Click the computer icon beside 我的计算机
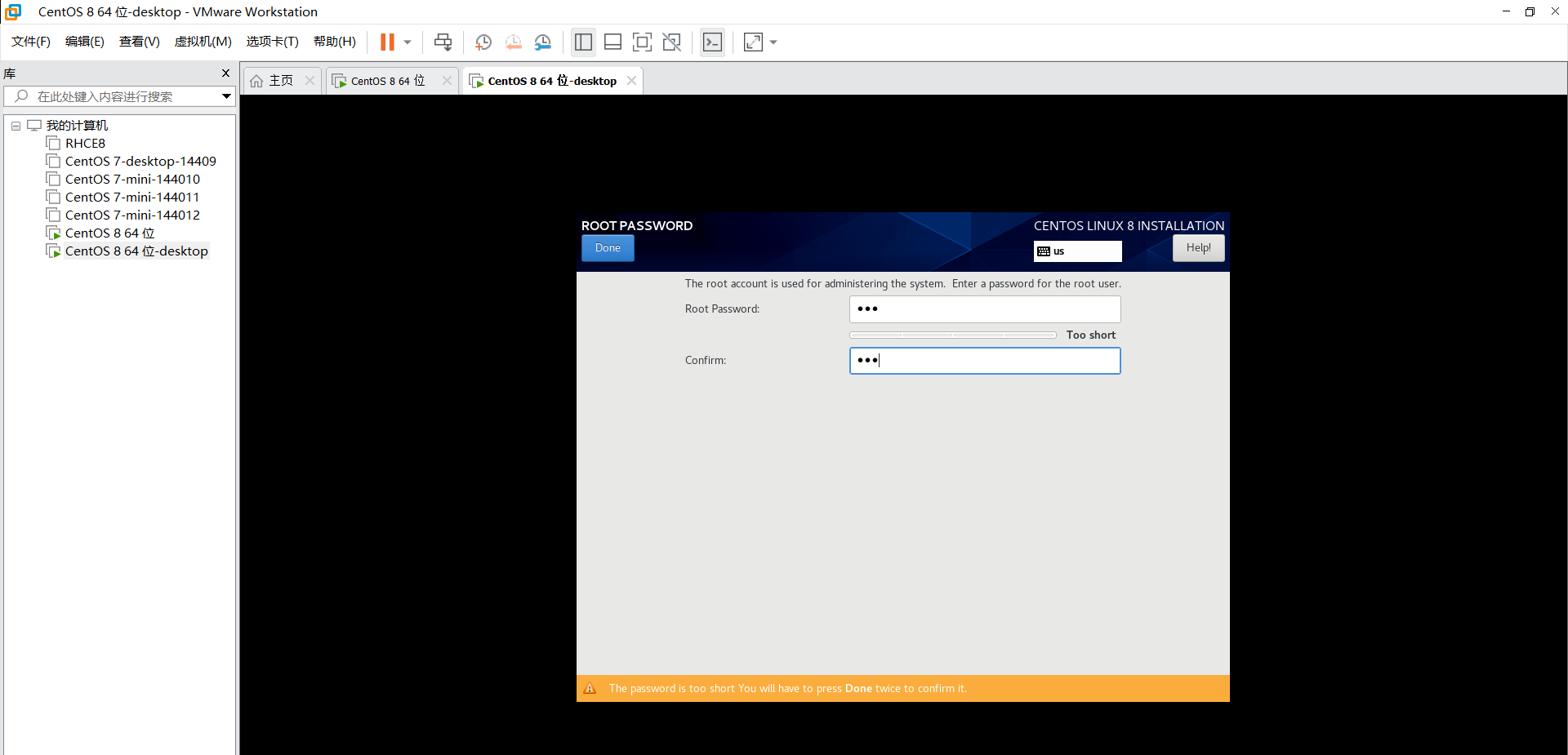1568x755 pixels. click(x=34, y=126)
